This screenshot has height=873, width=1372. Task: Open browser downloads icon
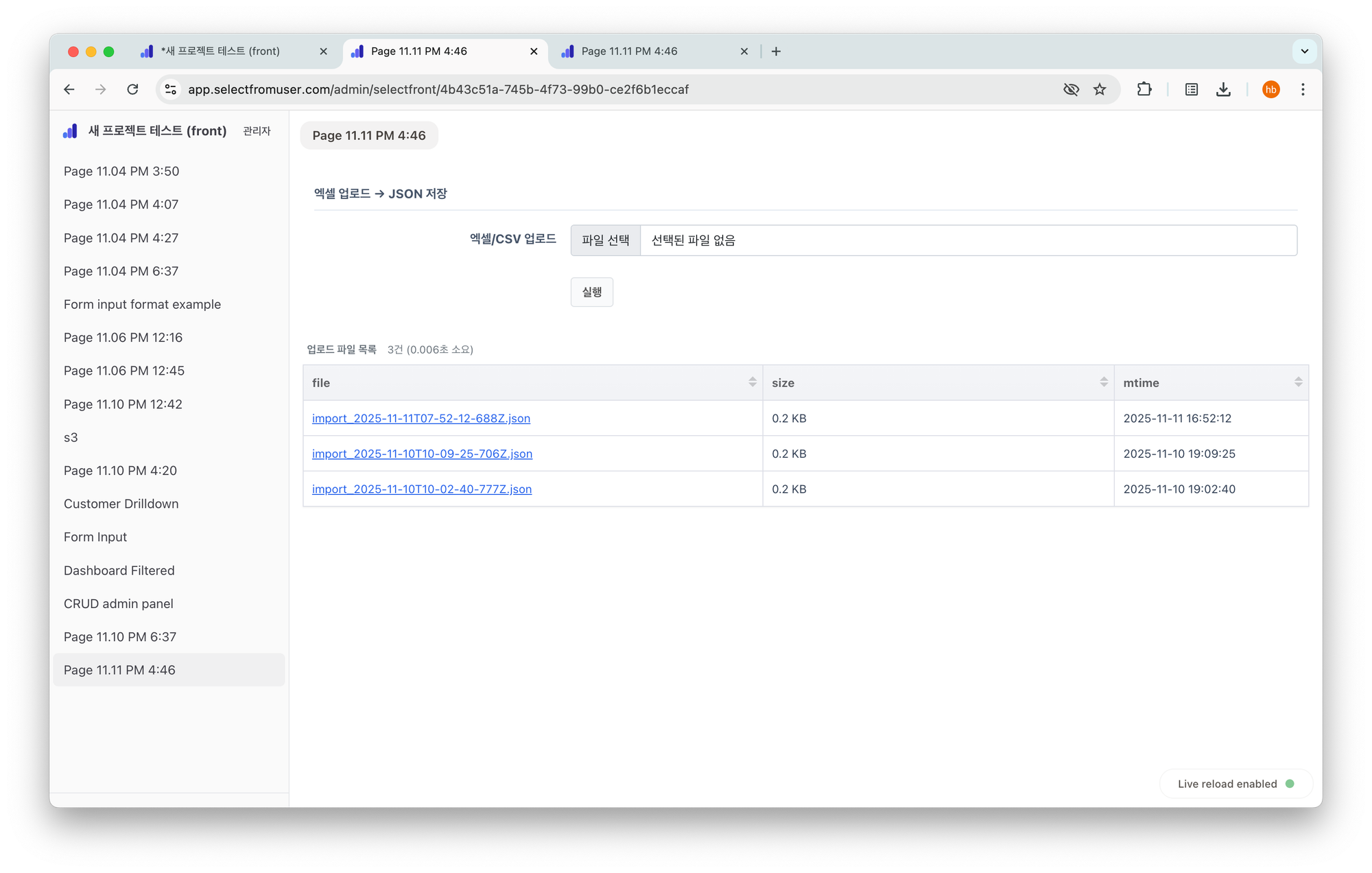(1223, 89)
